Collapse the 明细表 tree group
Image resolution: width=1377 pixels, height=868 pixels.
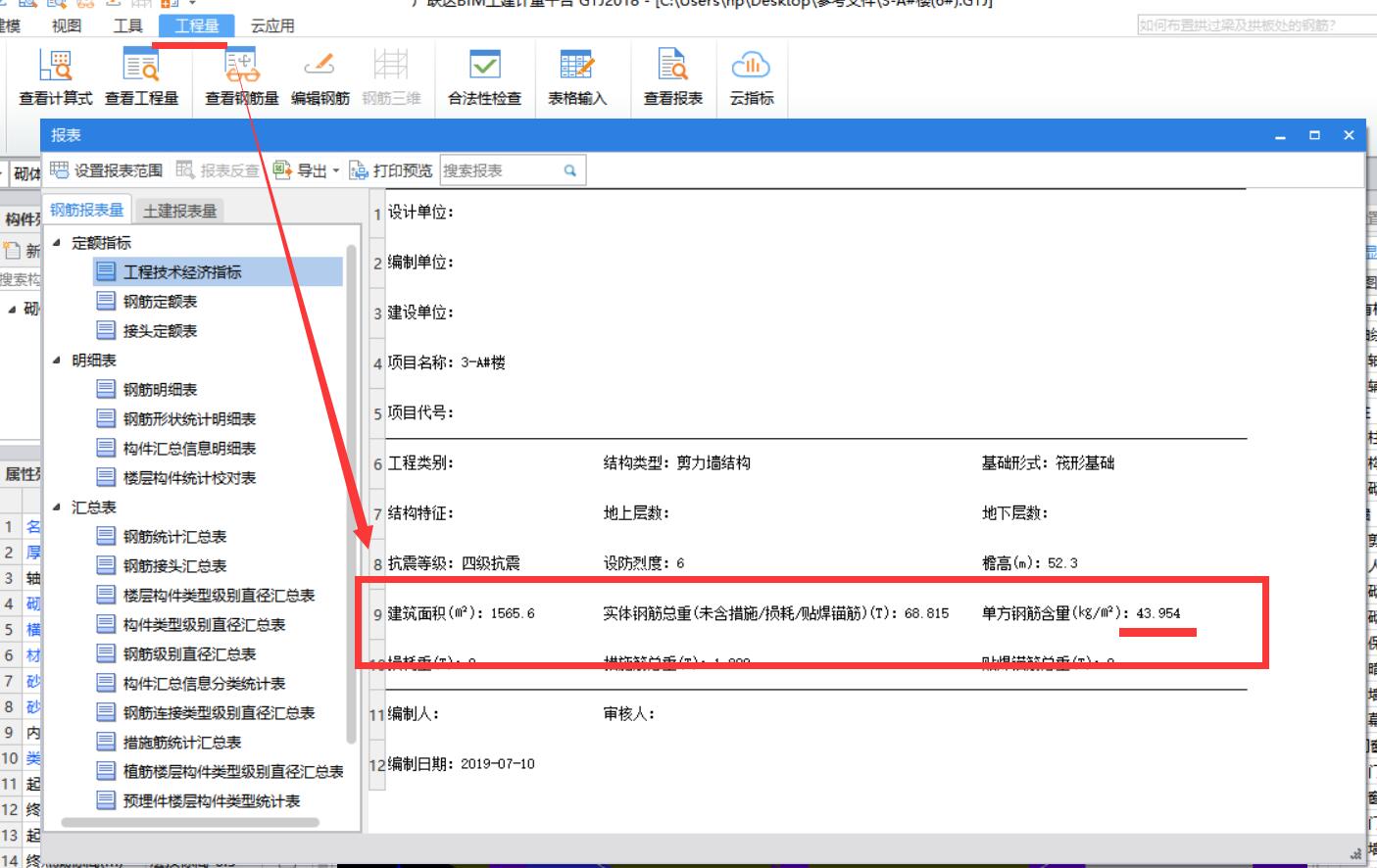56,360
